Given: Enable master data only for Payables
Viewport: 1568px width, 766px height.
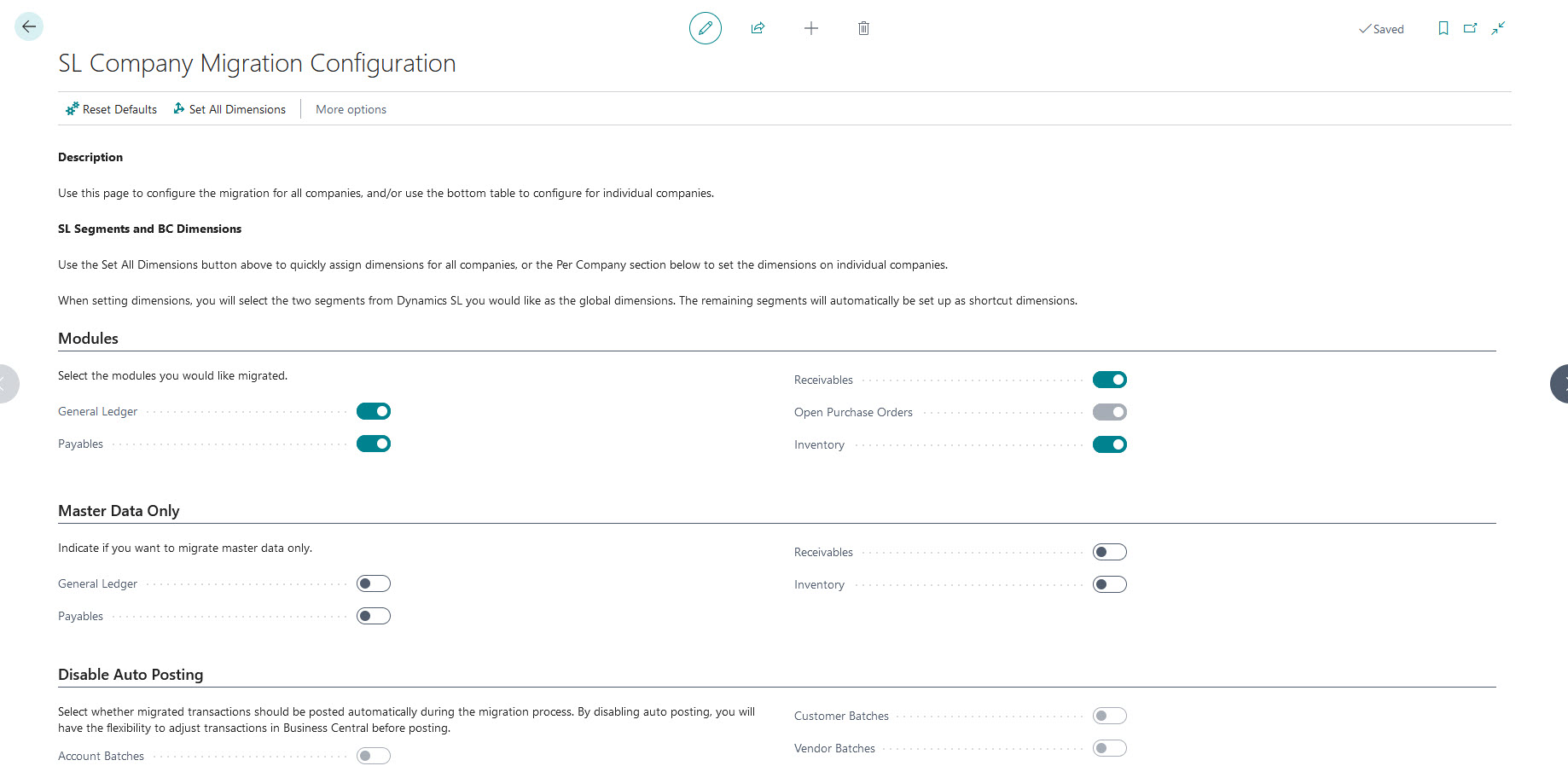Looking at the screenshot, I should 374,616.
